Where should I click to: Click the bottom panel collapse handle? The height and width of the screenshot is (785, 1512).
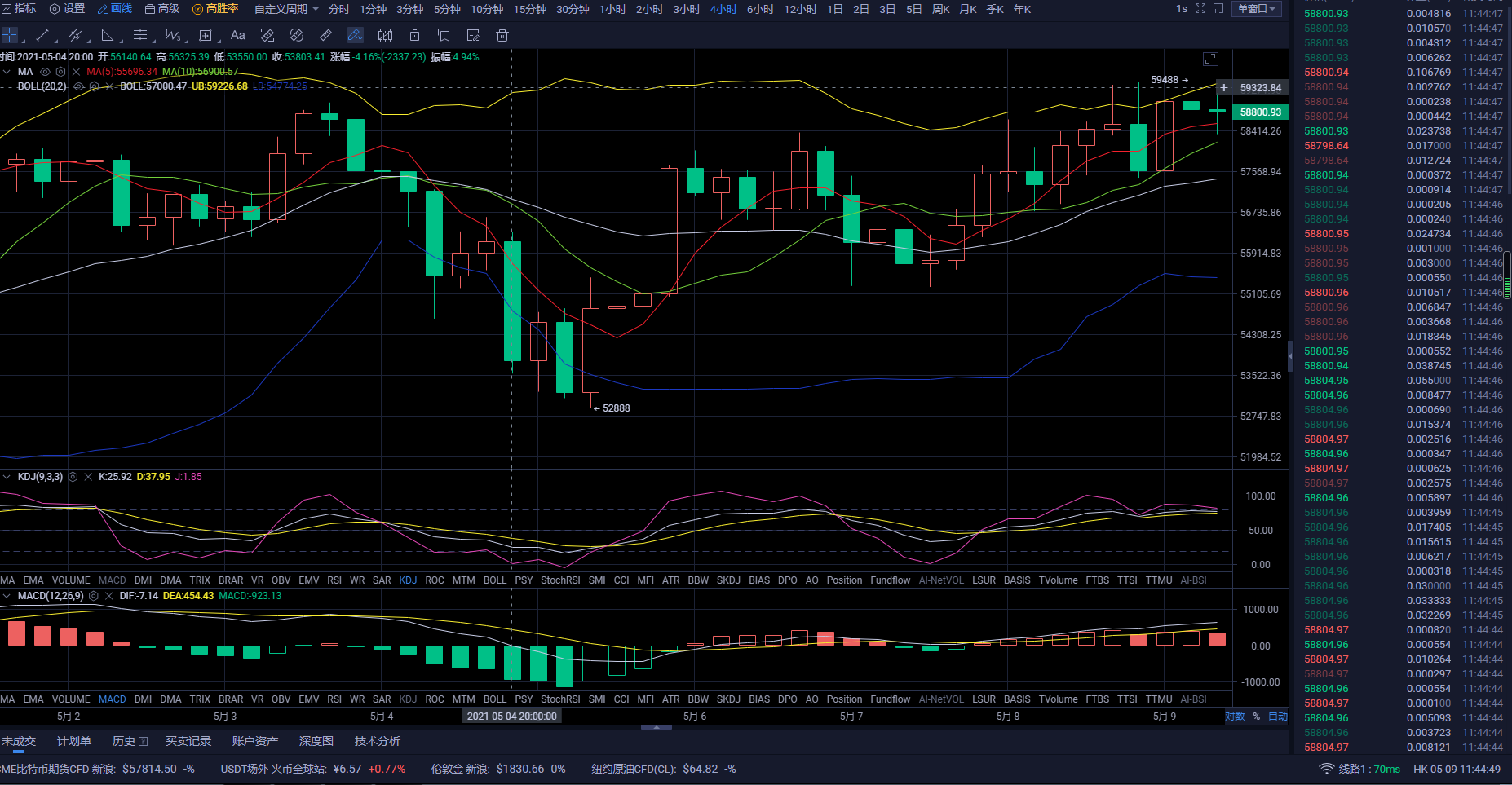[x=656, y=727]
